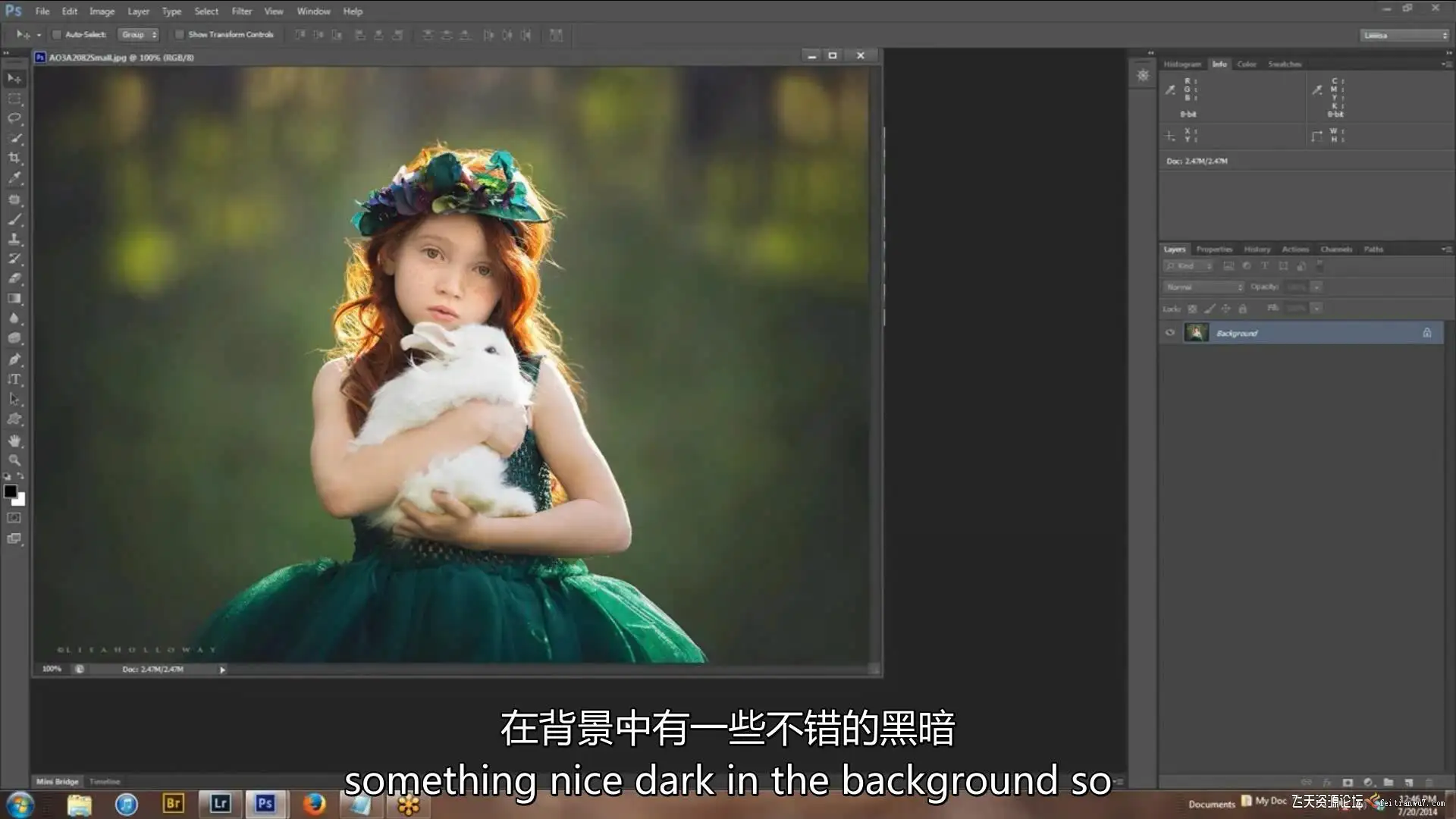The width and height of the screenshot is (1456, 819).
Task: Open the workspace switcher dropdown
Action: click(x=1404, y=36)
